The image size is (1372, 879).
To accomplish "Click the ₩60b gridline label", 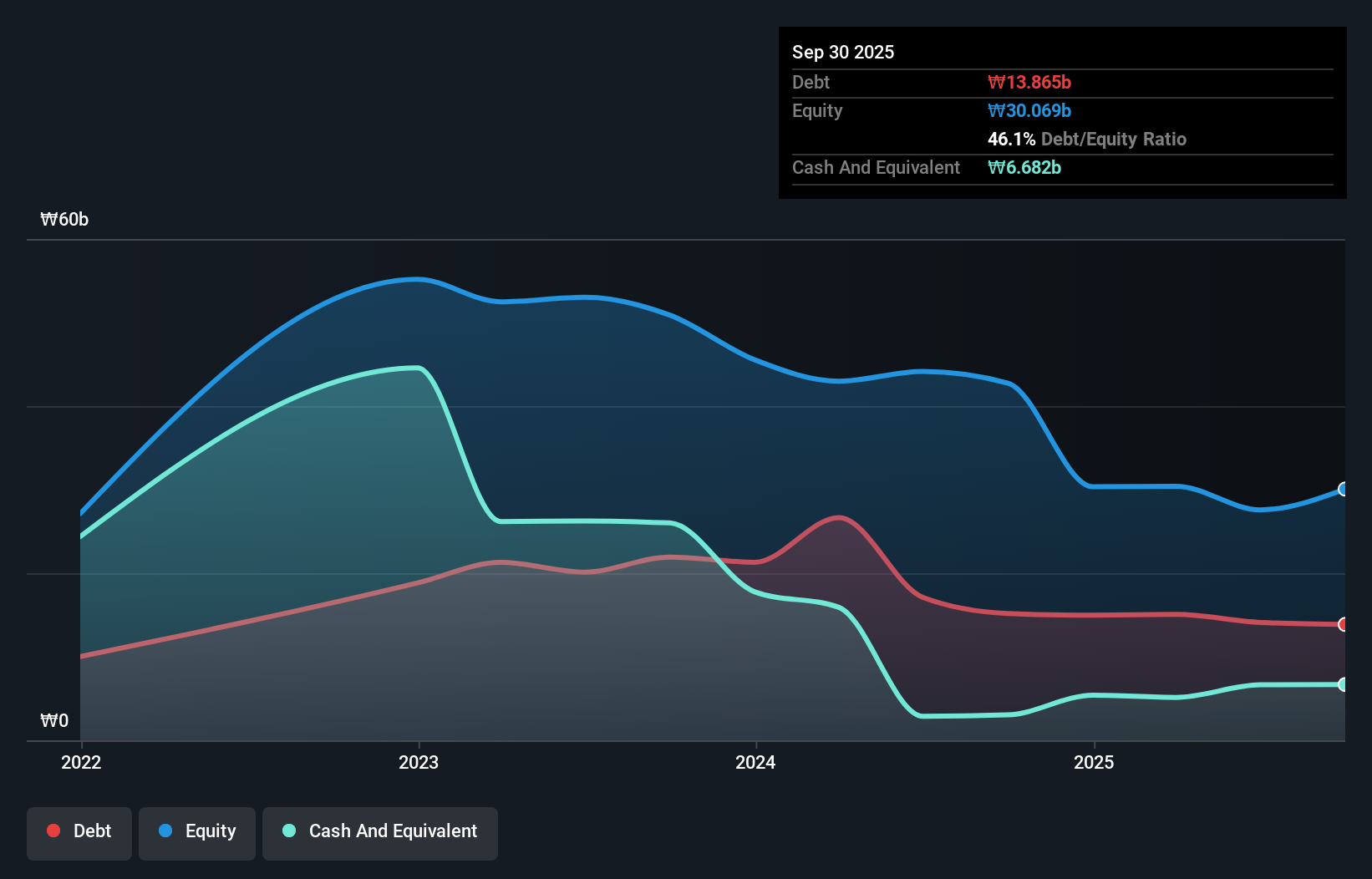I will (64, 220).
